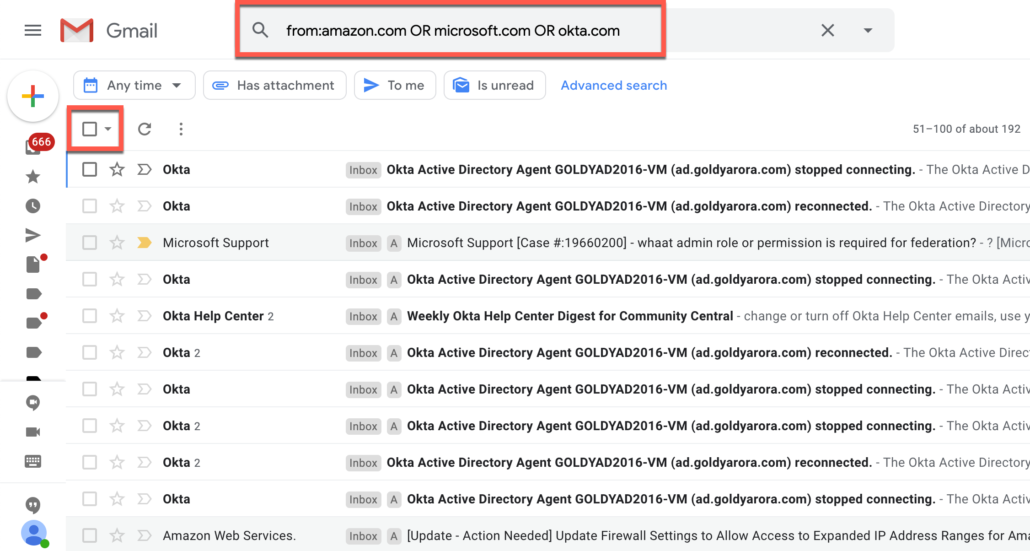Open Starred messages in the sidebar
The width and height of the screenshot is (1030, 551).
tap(33, 177)
